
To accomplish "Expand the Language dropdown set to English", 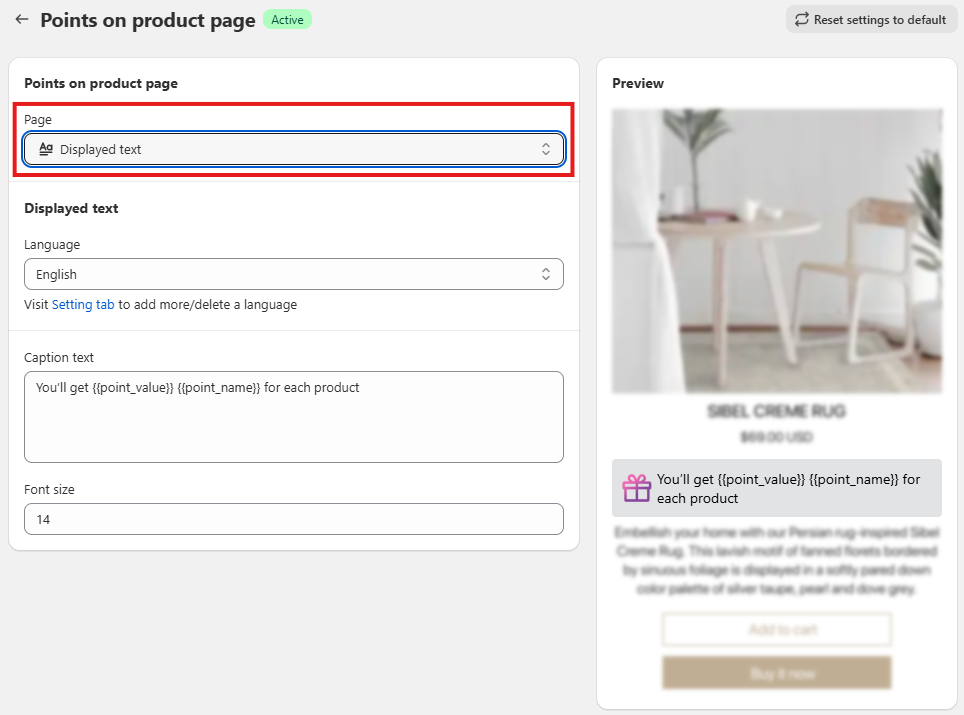I will click(x=294, y=274).
